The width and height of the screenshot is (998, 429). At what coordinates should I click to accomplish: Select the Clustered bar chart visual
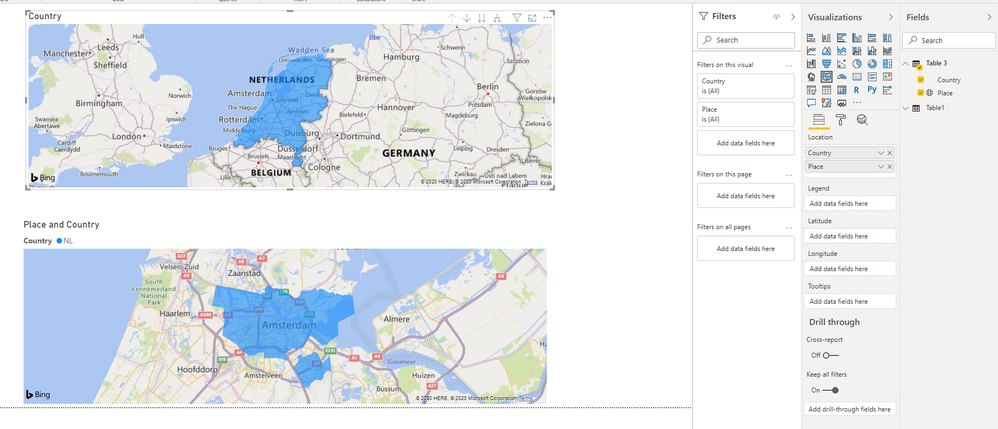click(x=841, y=38)
